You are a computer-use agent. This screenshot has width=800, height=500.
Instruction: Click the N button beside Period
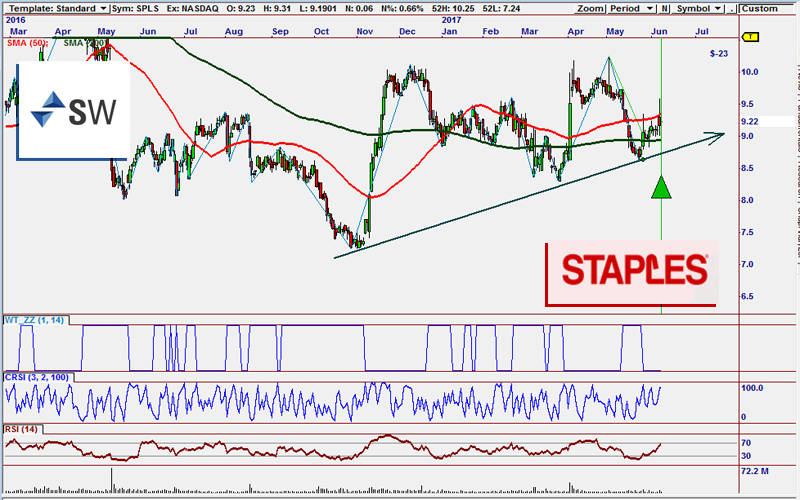click(x=664, y=8)
